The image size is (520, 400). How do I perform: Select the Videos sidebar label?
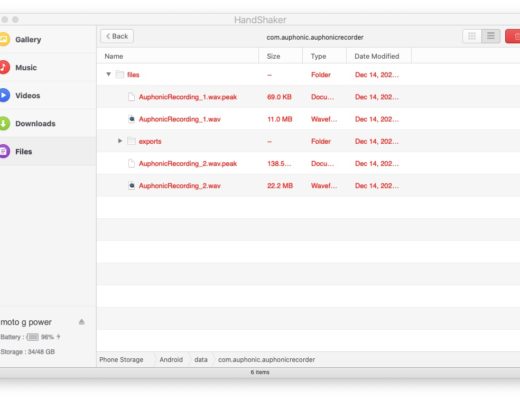coord(28,95)
